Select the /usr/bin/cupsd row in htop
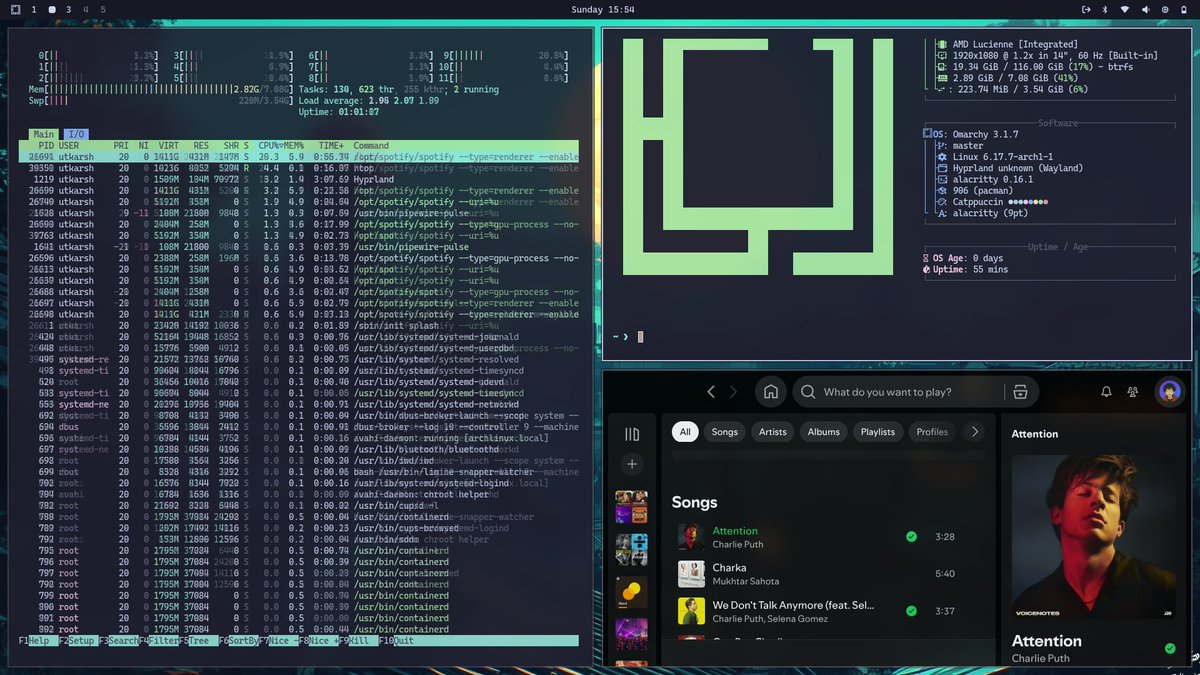 (298, 506)
